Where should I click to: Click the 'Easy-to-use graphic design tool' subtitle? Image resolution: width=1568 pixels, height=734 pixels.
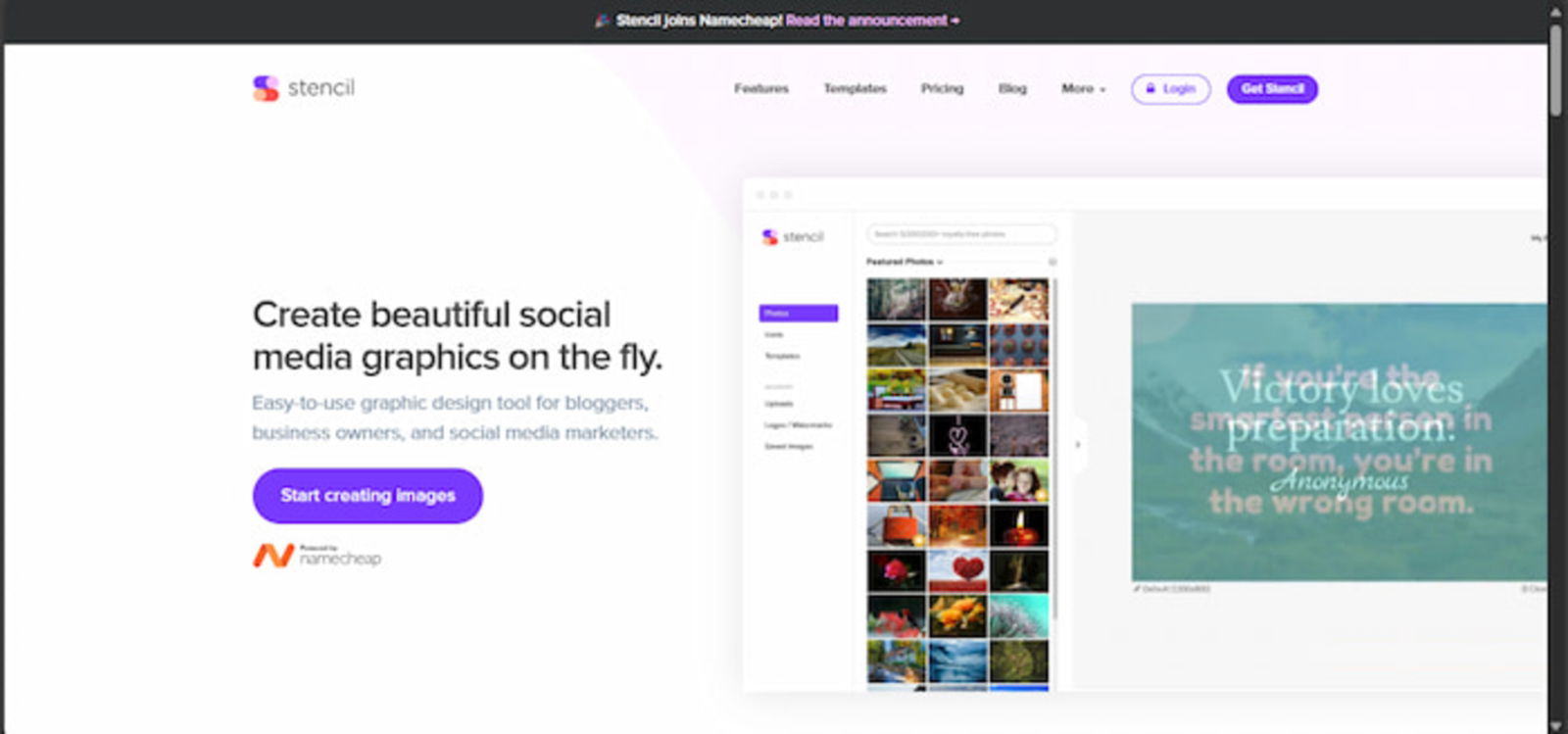(455, 417)
